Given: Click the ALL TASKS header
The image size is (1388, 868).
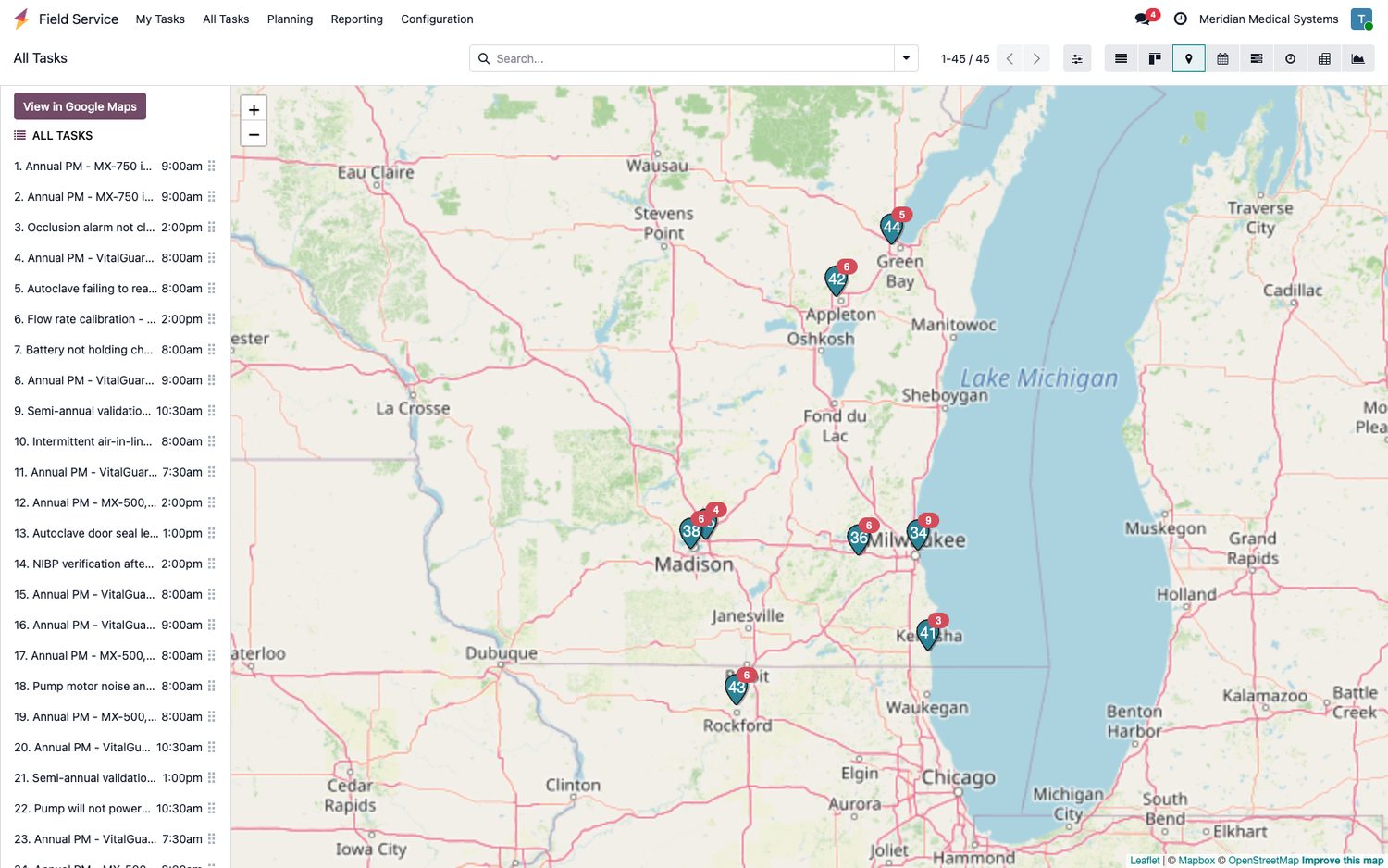Looking at the screenshot, I should click(x=62, y=135).
